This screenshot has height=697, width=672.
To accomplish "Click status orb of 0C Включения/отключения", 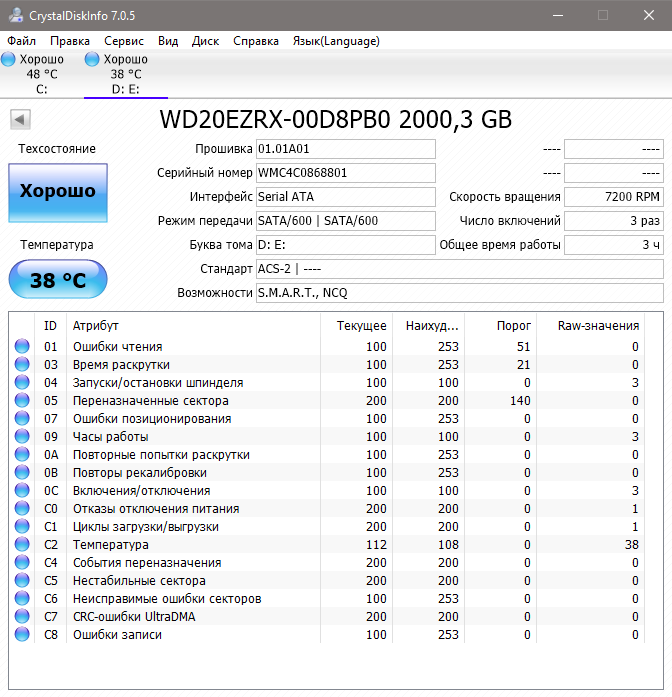I will click(x=22, y=490).
